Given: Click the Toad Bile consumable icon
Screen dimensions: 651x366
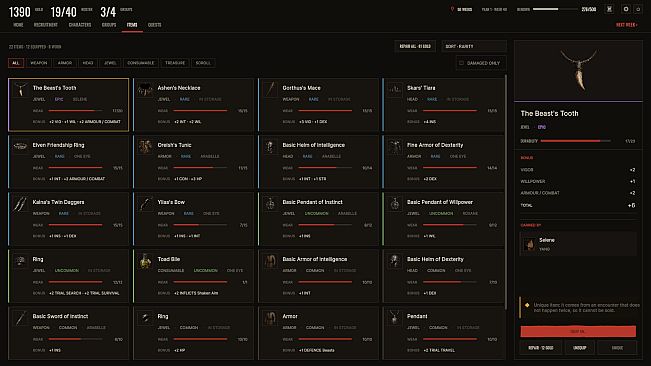Looking at the screenshot, I should pos(145,261).
